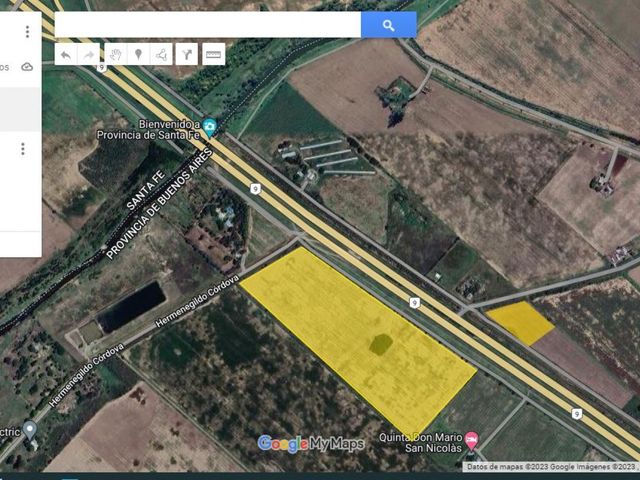This screenshot has width=640, height=480.
Task: Click the gray place pin at the bottom-left map edge
Action: coord(29,431)
